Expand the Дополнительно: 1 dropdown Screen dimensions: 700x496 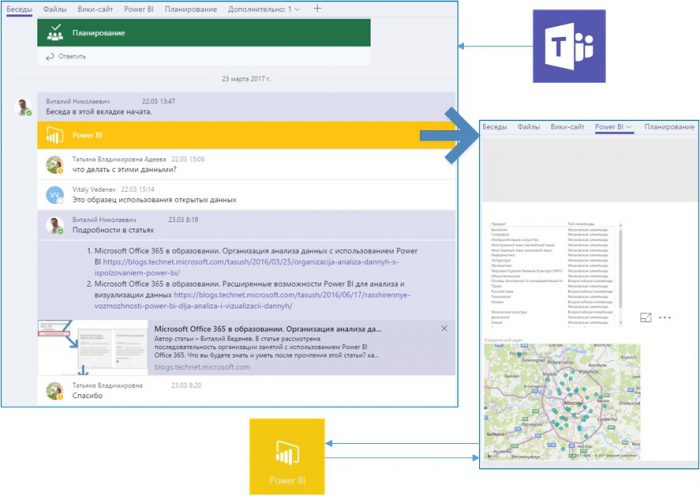[263, 9]
